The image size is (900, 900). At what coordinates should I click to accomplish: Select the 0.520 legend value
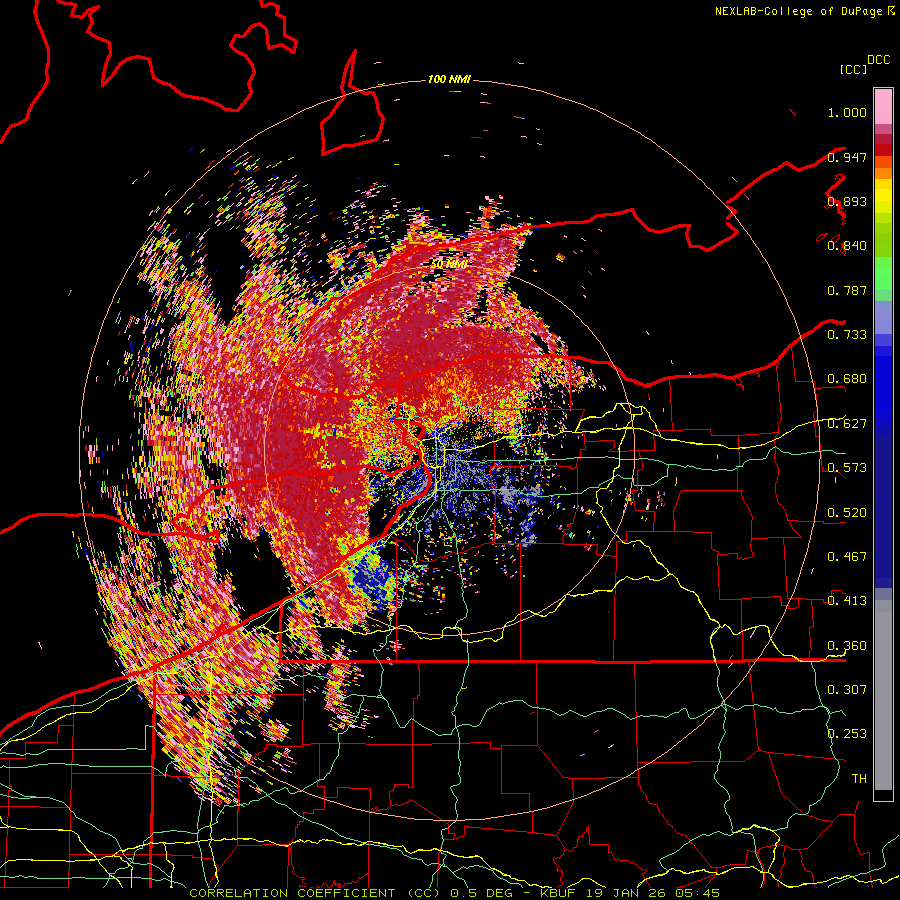coord(847,513)
